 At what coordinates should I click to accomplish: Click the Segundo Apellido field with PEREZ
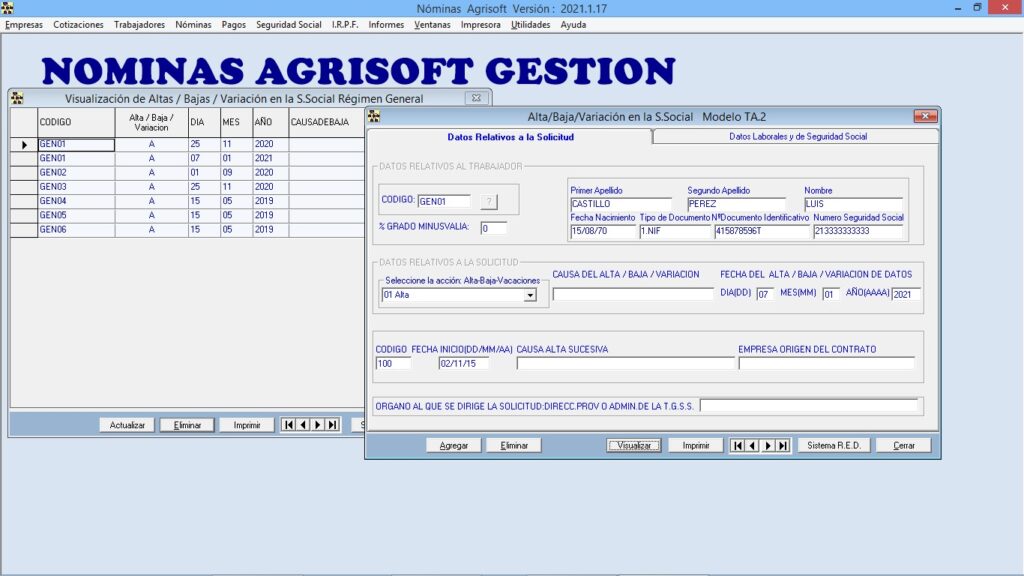pyautogui.click(x=736, y=204)
